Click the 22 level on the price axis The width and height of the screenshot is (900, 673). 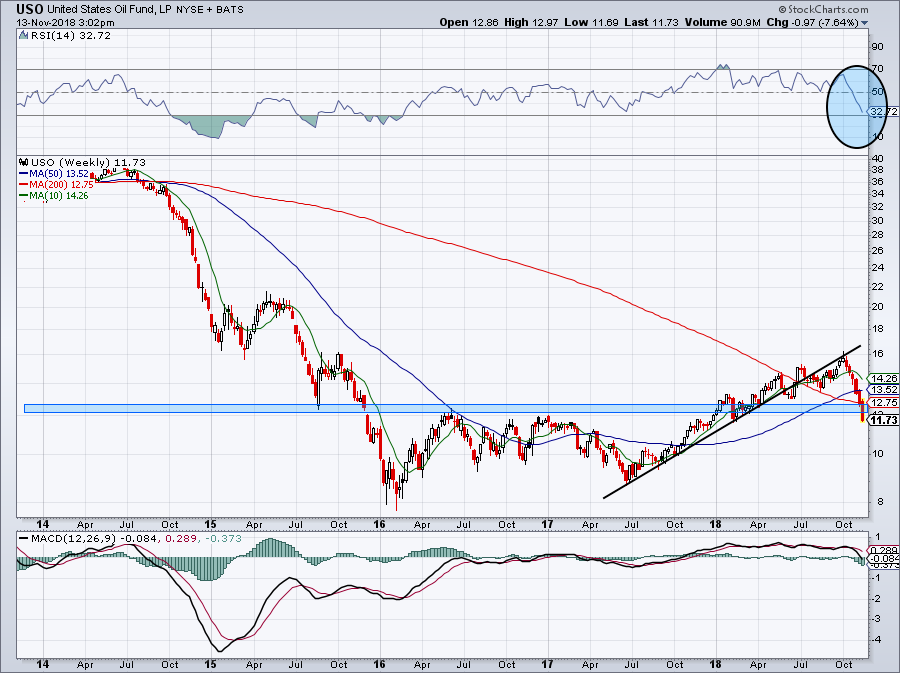click(x=878, y=286)
